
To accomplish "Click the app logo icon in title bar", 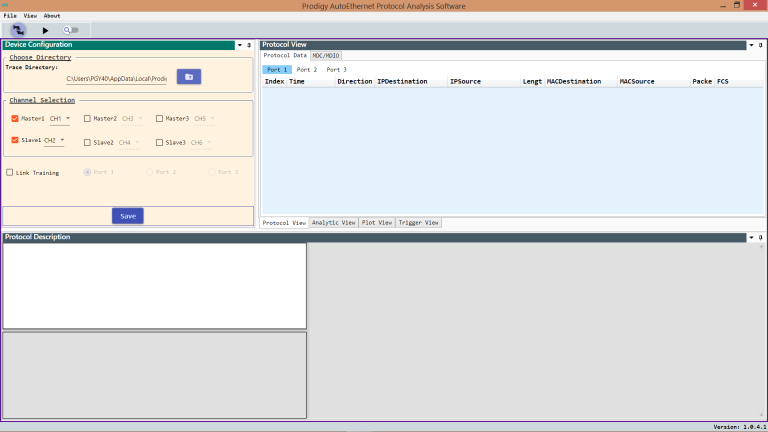I will click(5, 5).
